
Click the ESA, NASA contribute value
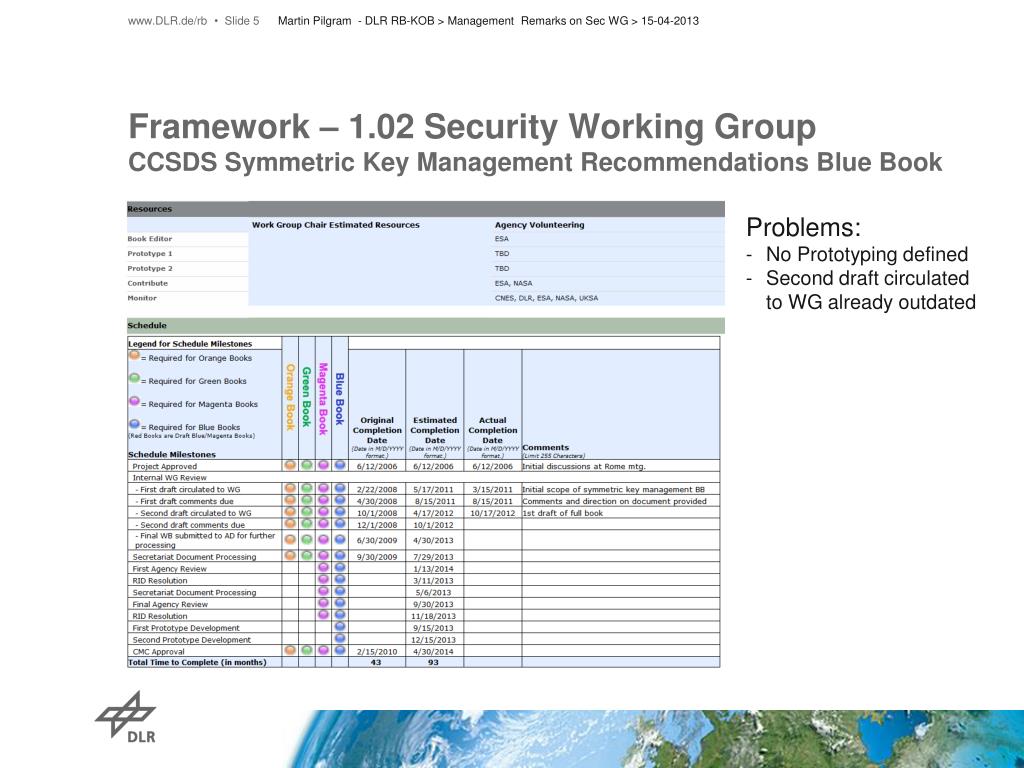(513, 283)
